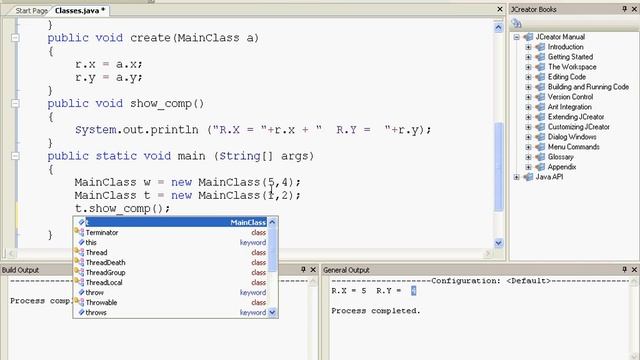The image size is (640, 360).
Task: Click the editor vertical scrollbar thumb
Action: click(498, 167)
